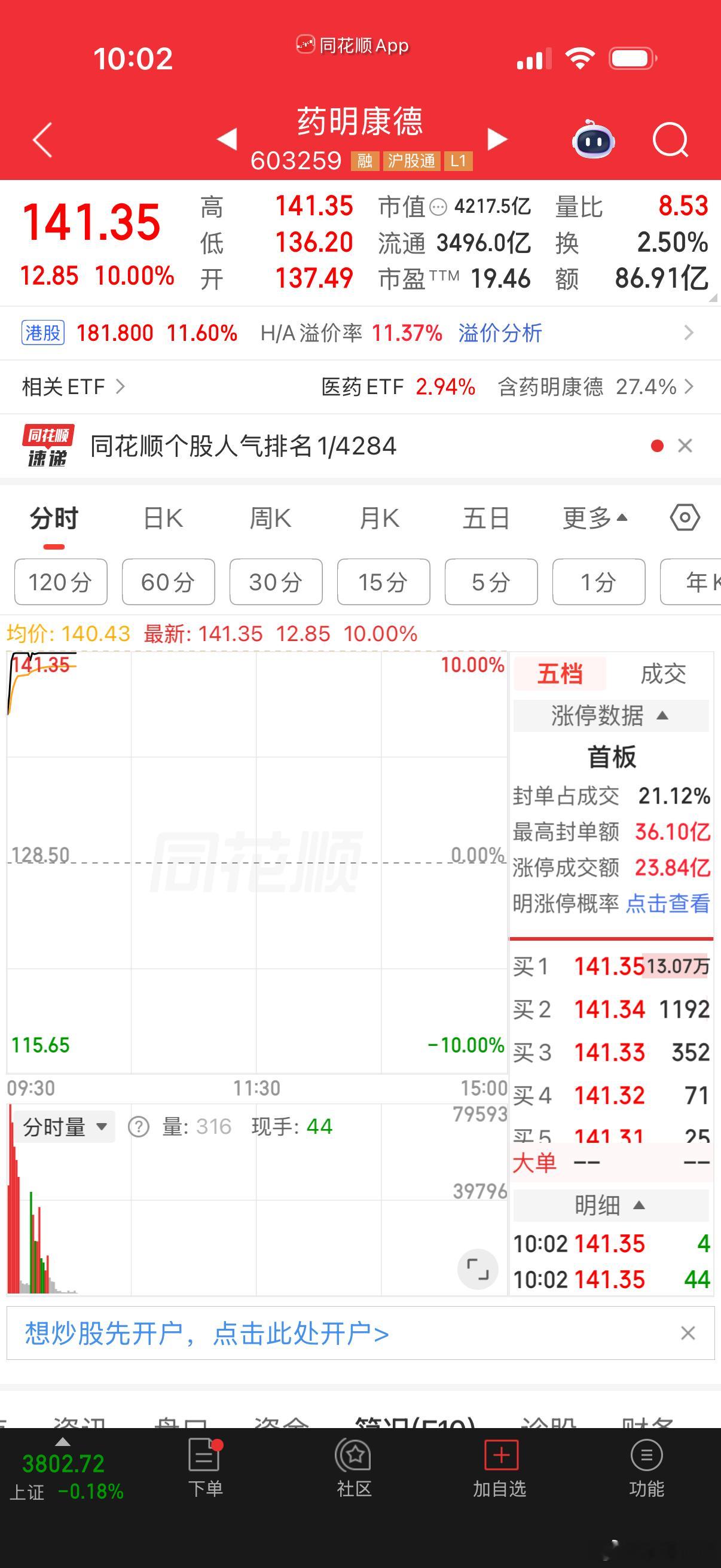Screen dimensions: 721x1568
Task: Tap the 大单 large order row
Action: click(x=611, y=1163)
